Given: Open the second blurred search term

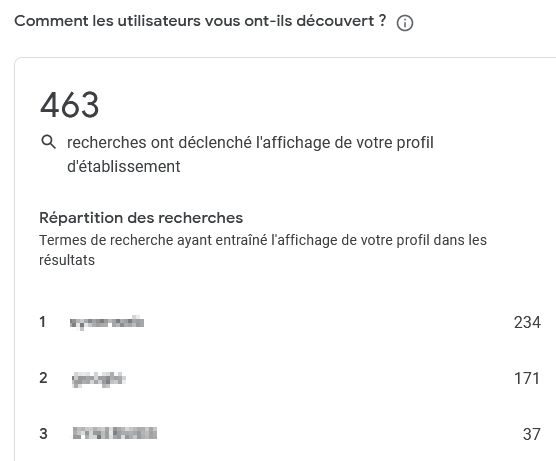Looking at the screenshot, I should point(99,379).
